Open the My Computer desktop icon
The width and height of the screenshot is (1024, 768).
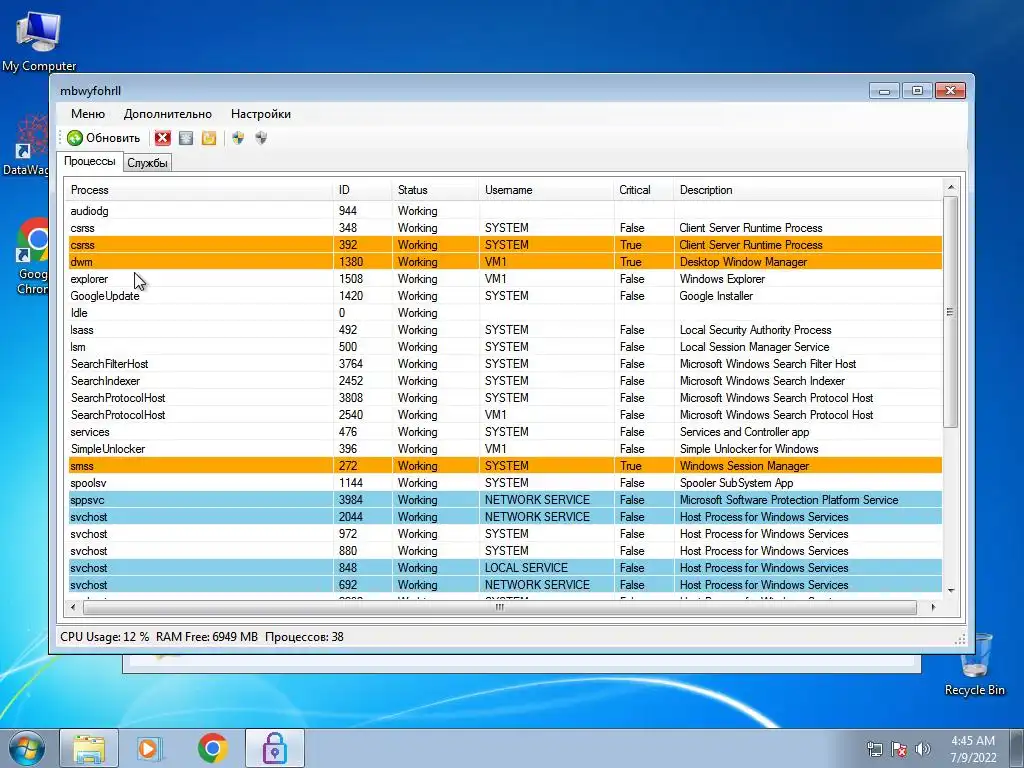pyautogui.click(x=39, y=41)
